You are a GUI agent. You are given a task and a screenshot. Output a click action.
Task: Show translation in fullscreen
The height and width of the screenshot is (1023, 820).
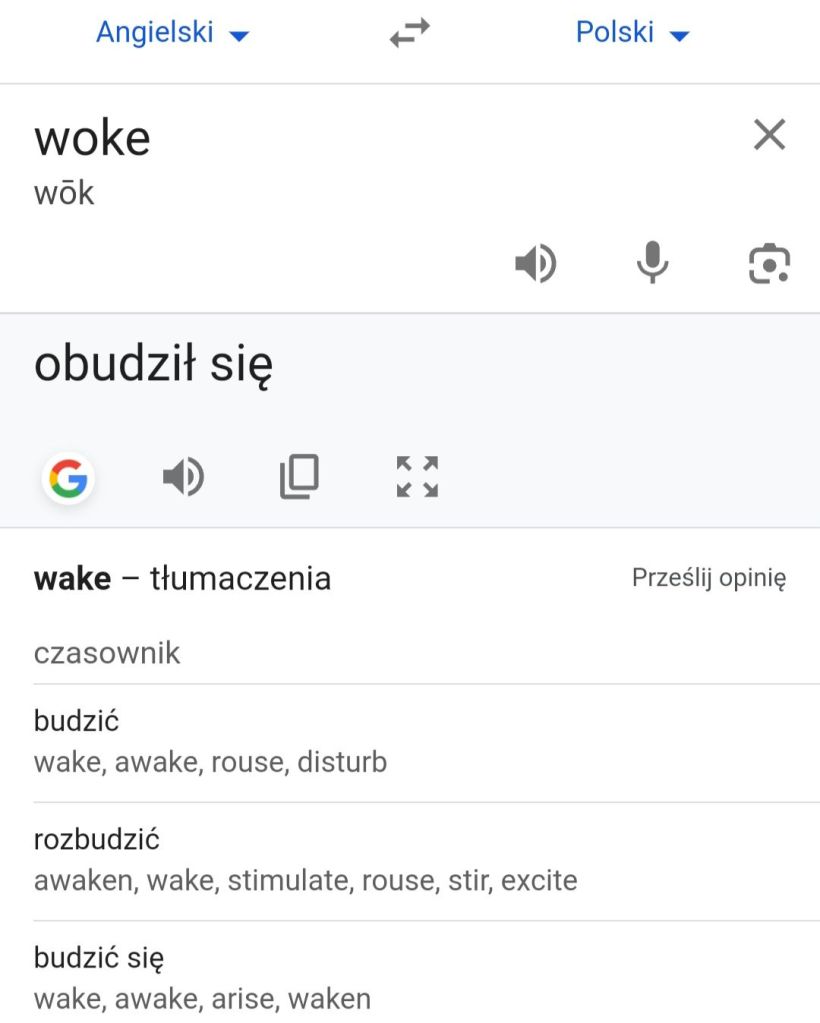tap(417, 477)
